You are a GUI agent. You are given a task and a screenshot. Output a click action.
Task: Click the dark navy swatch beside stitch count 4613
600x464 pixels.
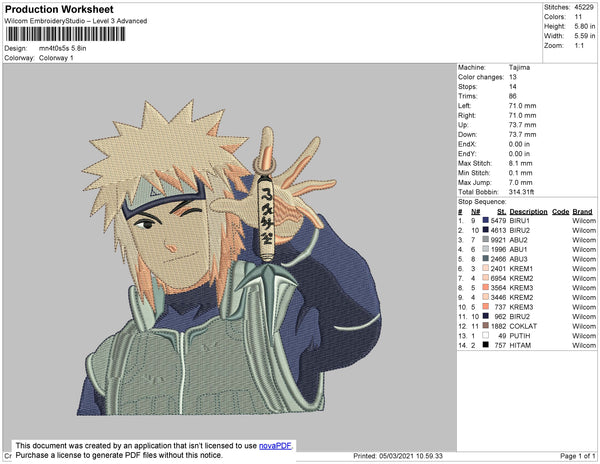tap(486, 230)
